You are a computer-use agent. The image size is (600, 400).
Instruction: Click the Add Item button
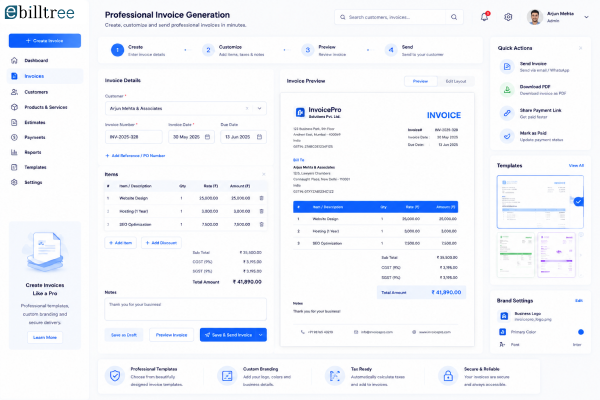tap(121, 243)
